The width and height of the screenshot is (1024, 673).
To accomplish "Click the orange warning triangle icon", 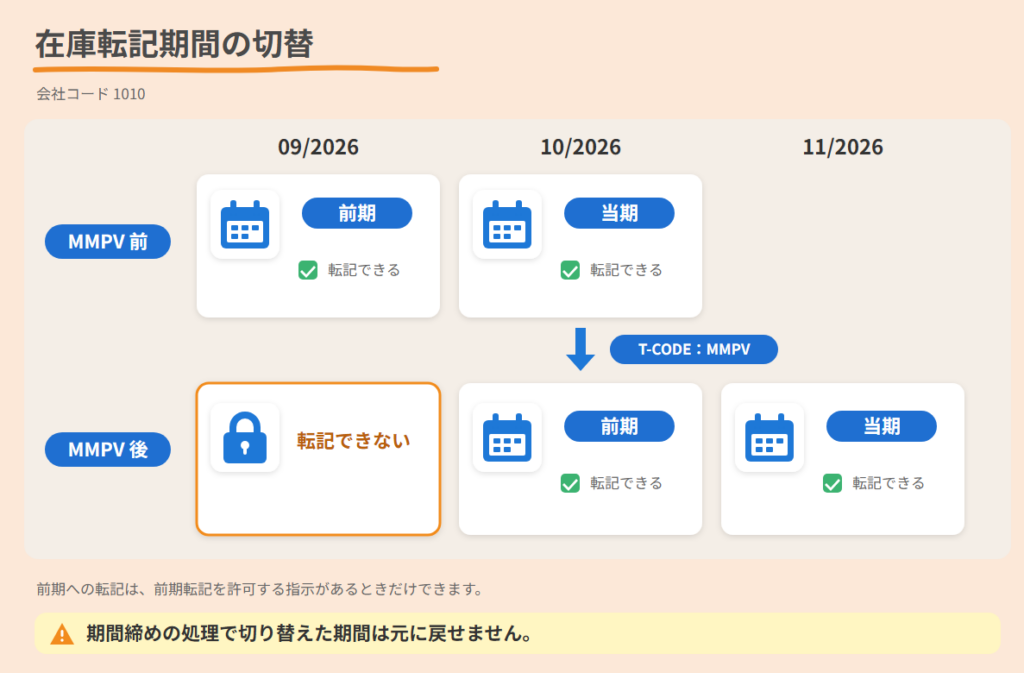I will pyautogui.click(x=62, y=634).
